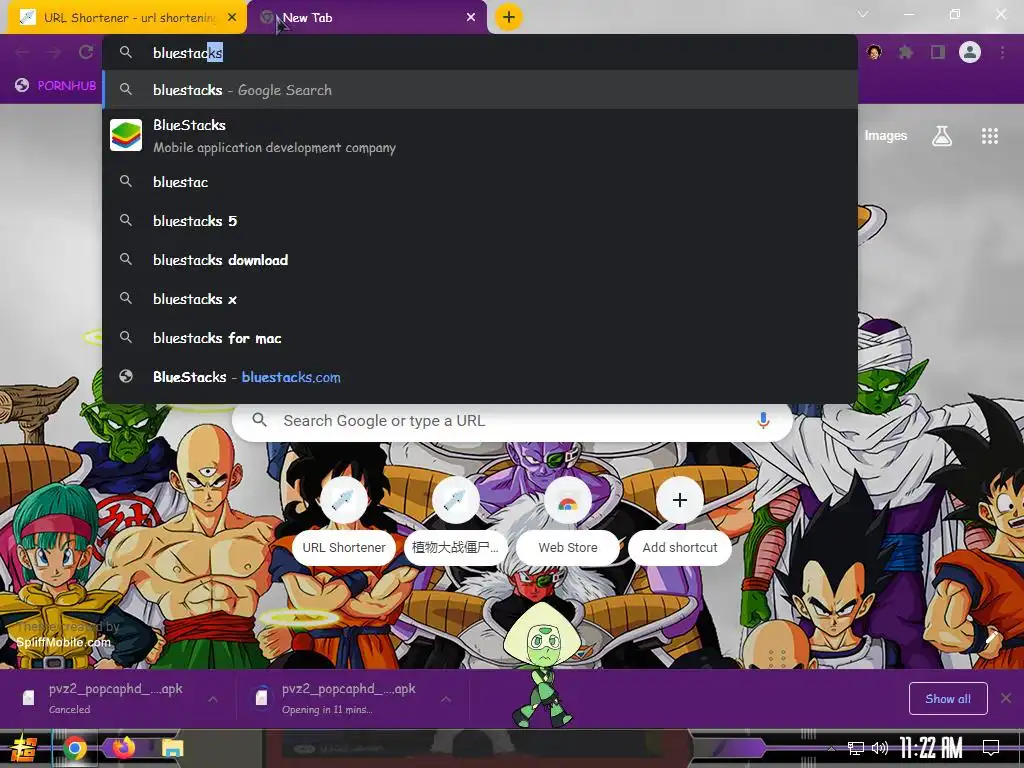Open the Chrome three-dot menu
The height and width of the screenshot is (768, 1024).
click(1002, 52)
